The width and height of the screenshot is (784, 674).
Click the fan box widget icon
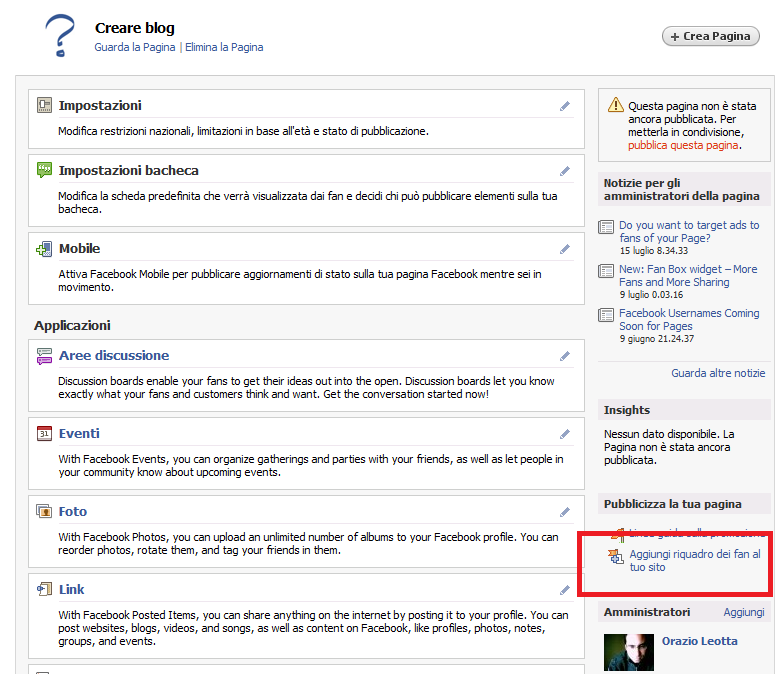pyautogui.click(x=616, y=556)
